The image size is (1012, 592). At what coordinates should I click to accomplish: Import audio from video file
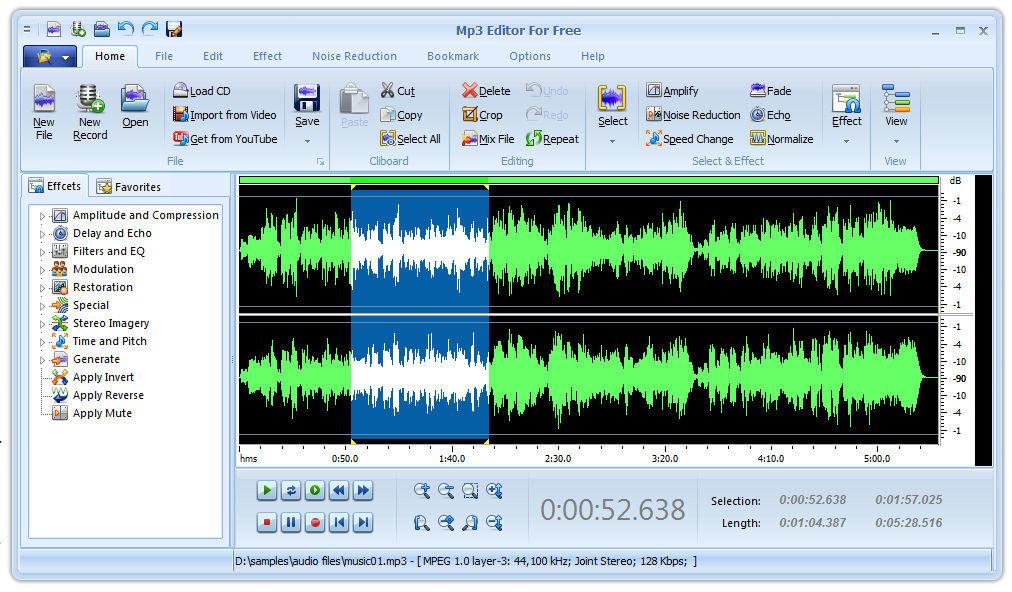225,115
